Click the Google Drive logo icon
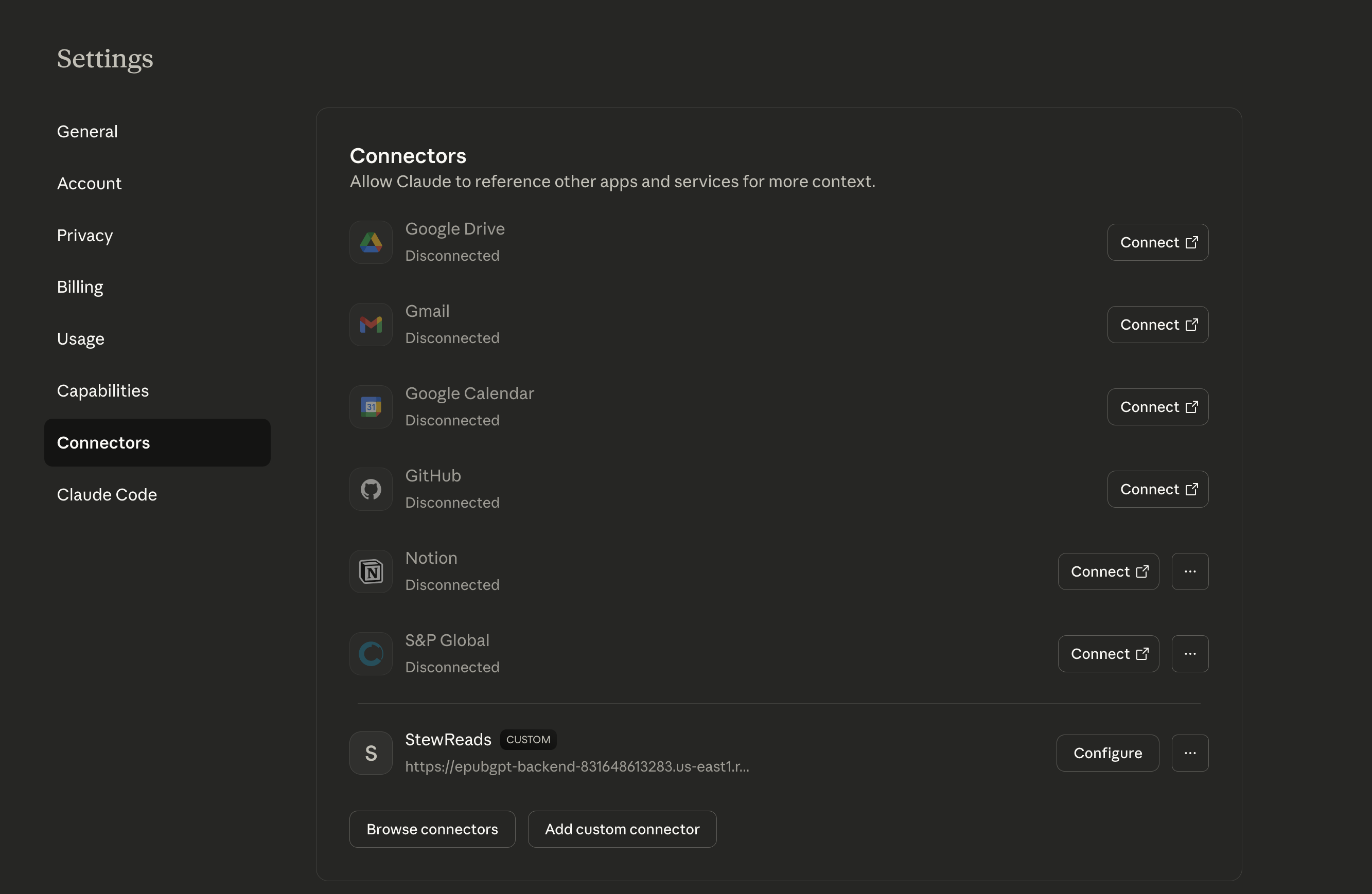This screenshot has height=894, width=1372. point(371,242)
